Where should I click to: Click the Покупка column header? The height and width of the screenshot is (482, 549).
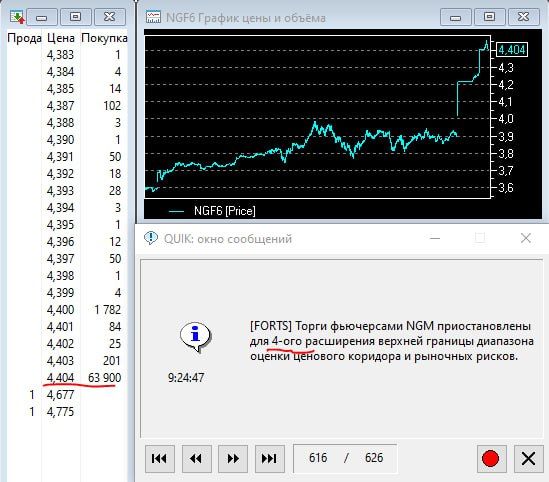pyautogui.click(x=104, y=38)
